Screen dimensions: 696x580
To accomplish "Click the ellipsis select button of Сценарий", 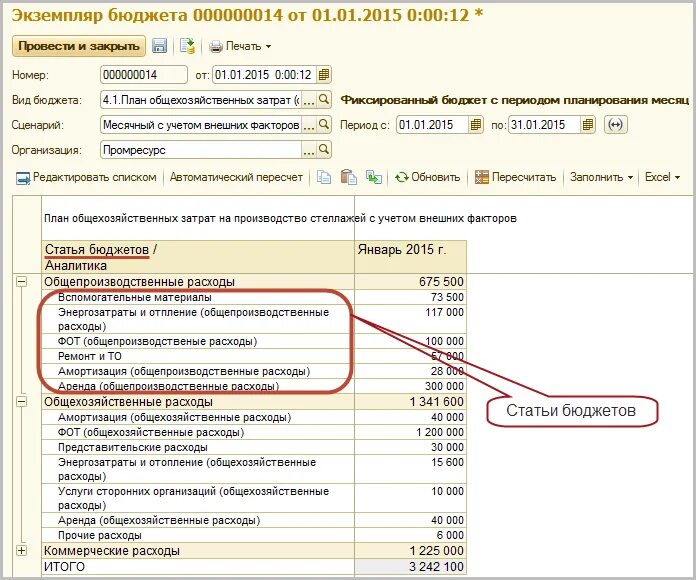I will 309,125.
